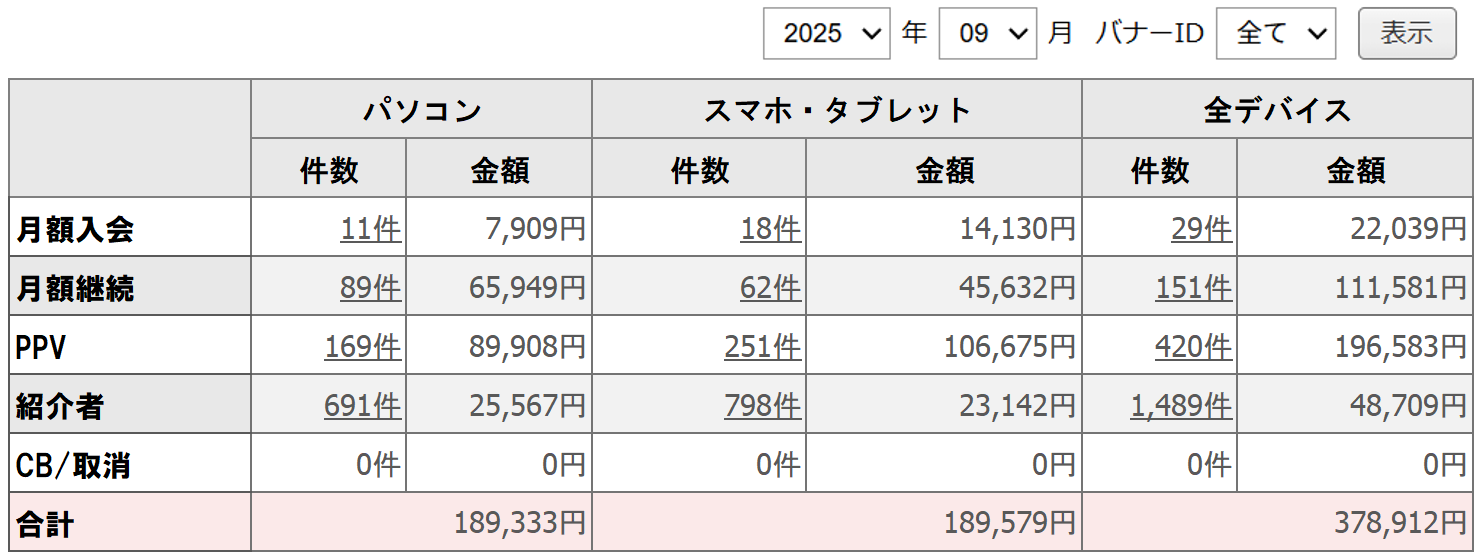Click the パソコン column header
1480x559 pixels.
point(421,110)
